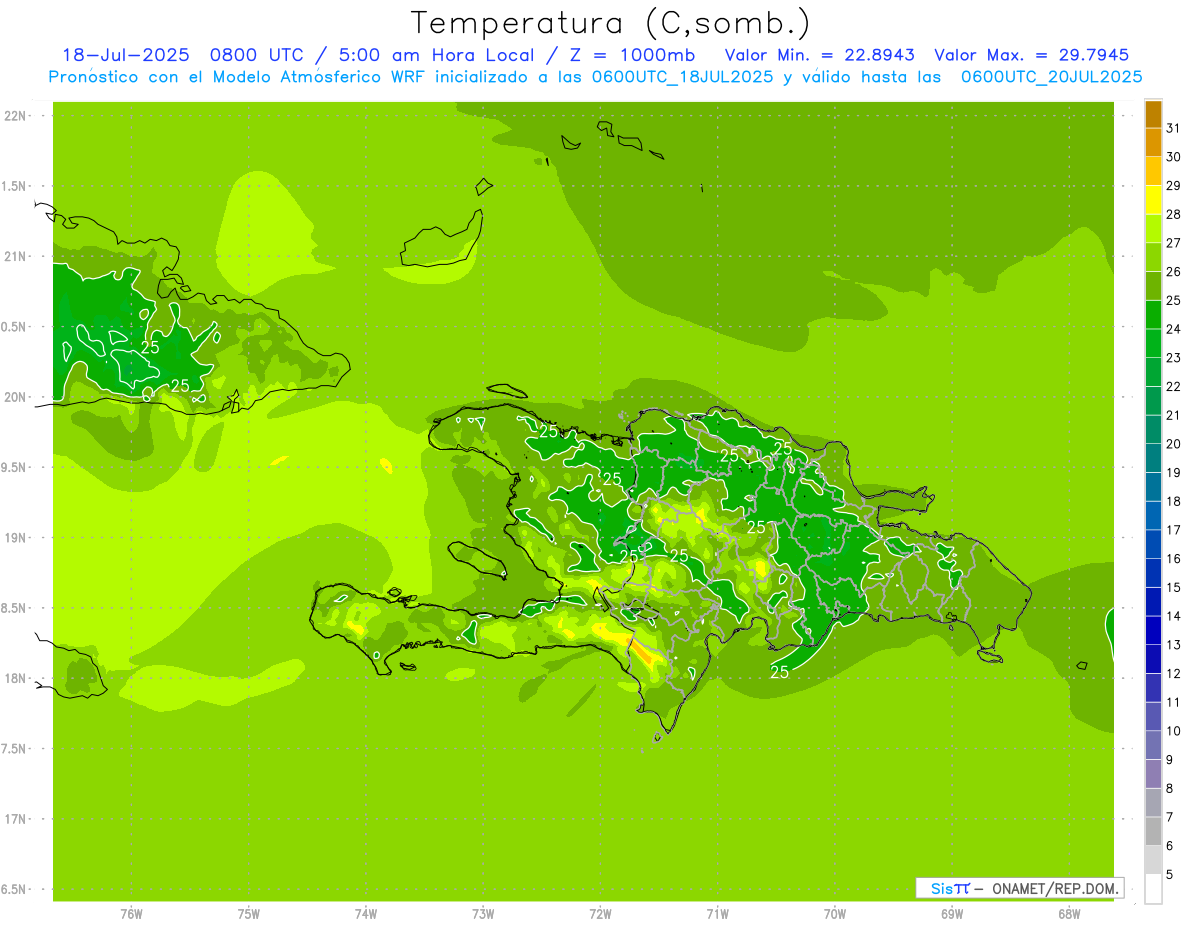Screen dimensions: 1200x927
Task: Pick the purple legend band between 8 and 9
Action: pyautogui.click(x=1153, y=774)
